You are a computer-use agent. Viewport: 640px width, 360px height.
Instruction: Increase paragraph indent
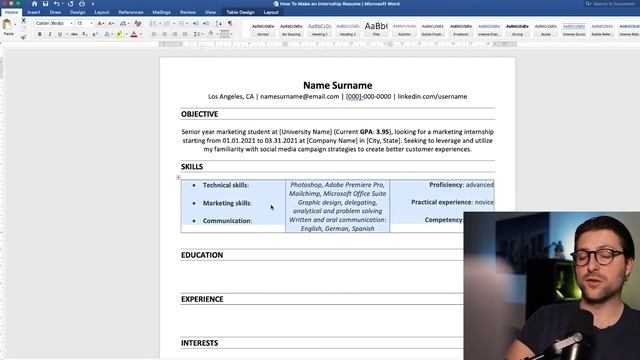click(206, 23)
